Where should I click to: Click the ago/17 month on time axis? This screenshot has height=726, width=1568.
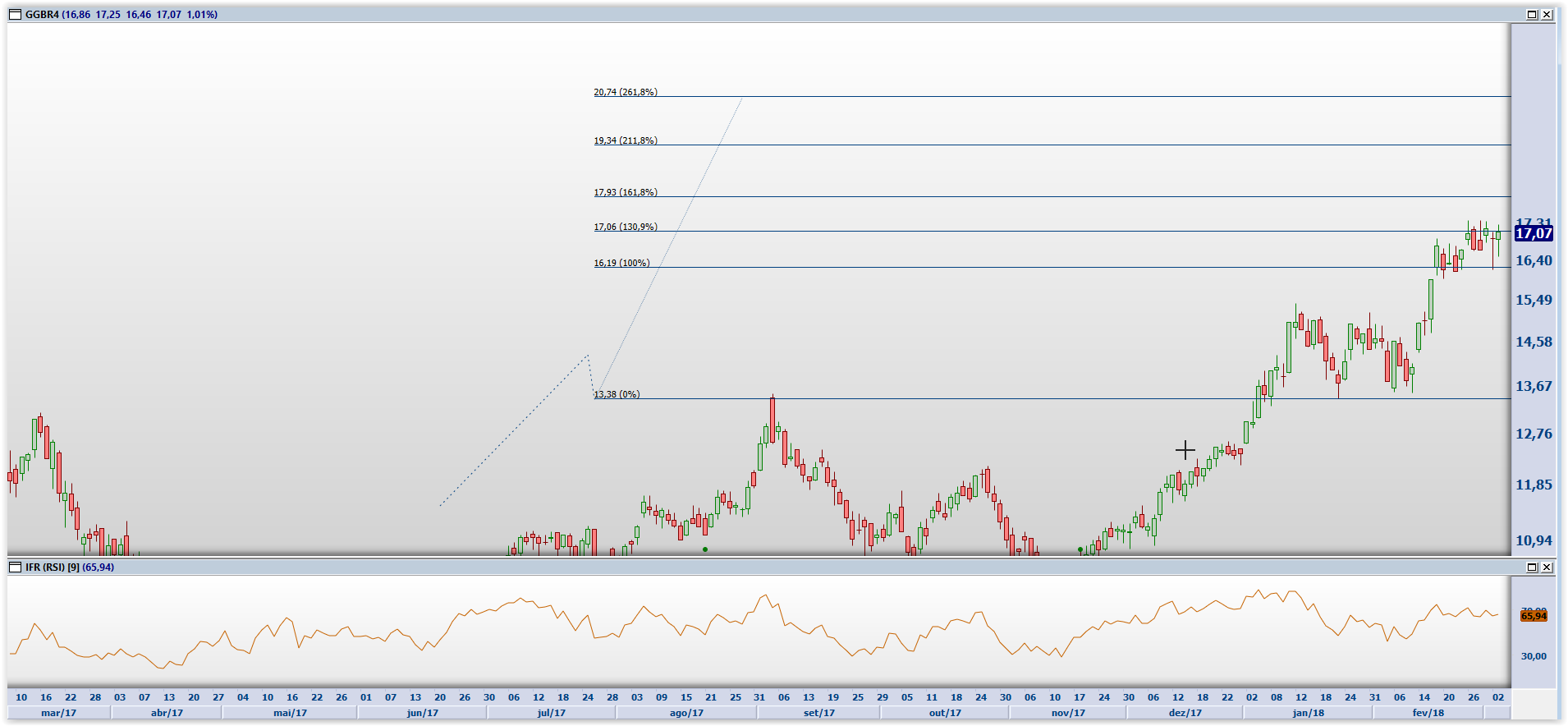coord(686,713)
